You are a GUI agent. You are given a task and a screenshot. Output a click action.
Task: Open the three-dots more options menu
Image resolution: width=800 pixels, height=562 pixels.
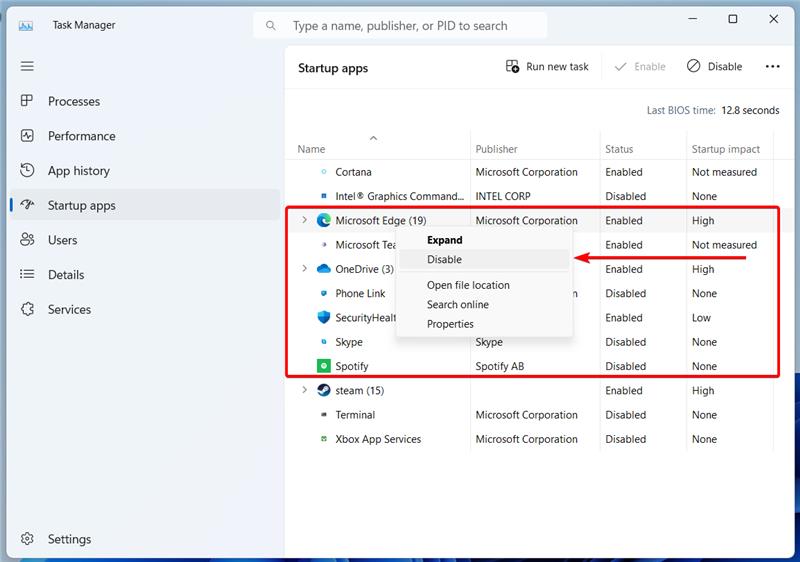[772, 66]
